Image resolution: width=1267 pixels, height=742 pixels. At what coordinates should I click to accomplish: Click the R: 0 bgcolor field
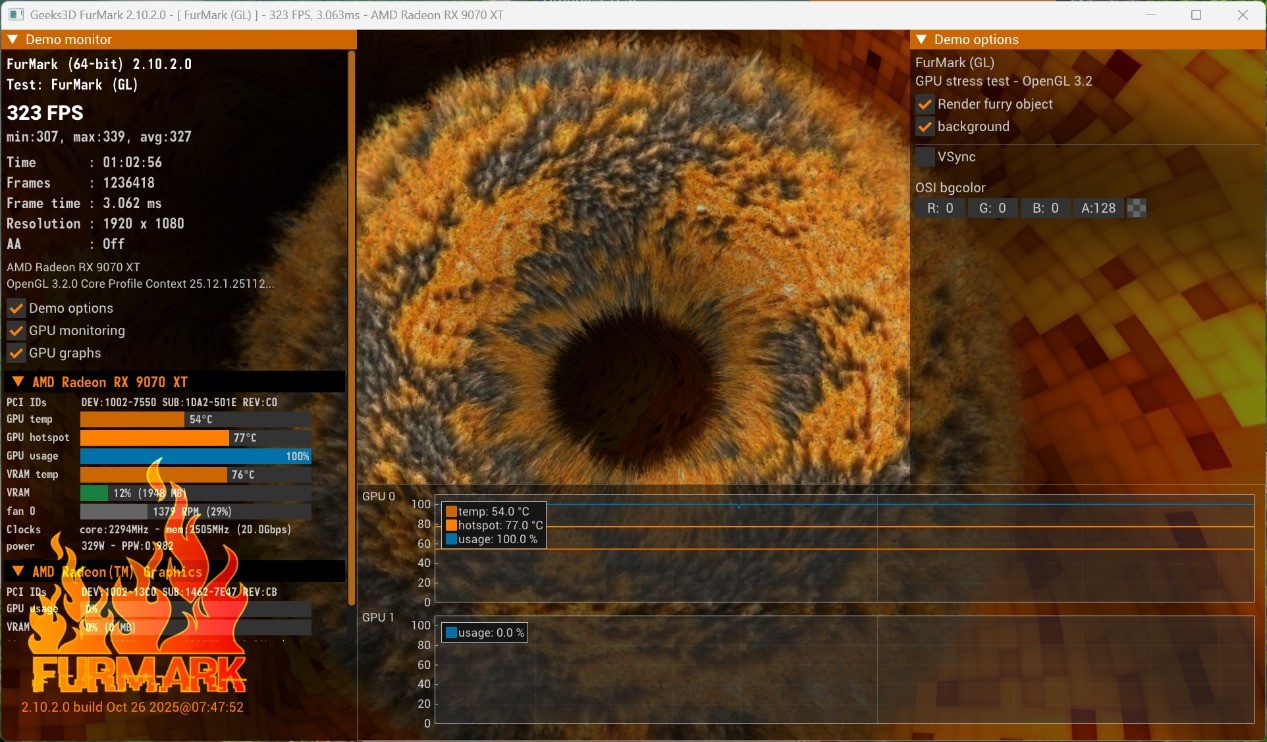[x=940, y=209]
